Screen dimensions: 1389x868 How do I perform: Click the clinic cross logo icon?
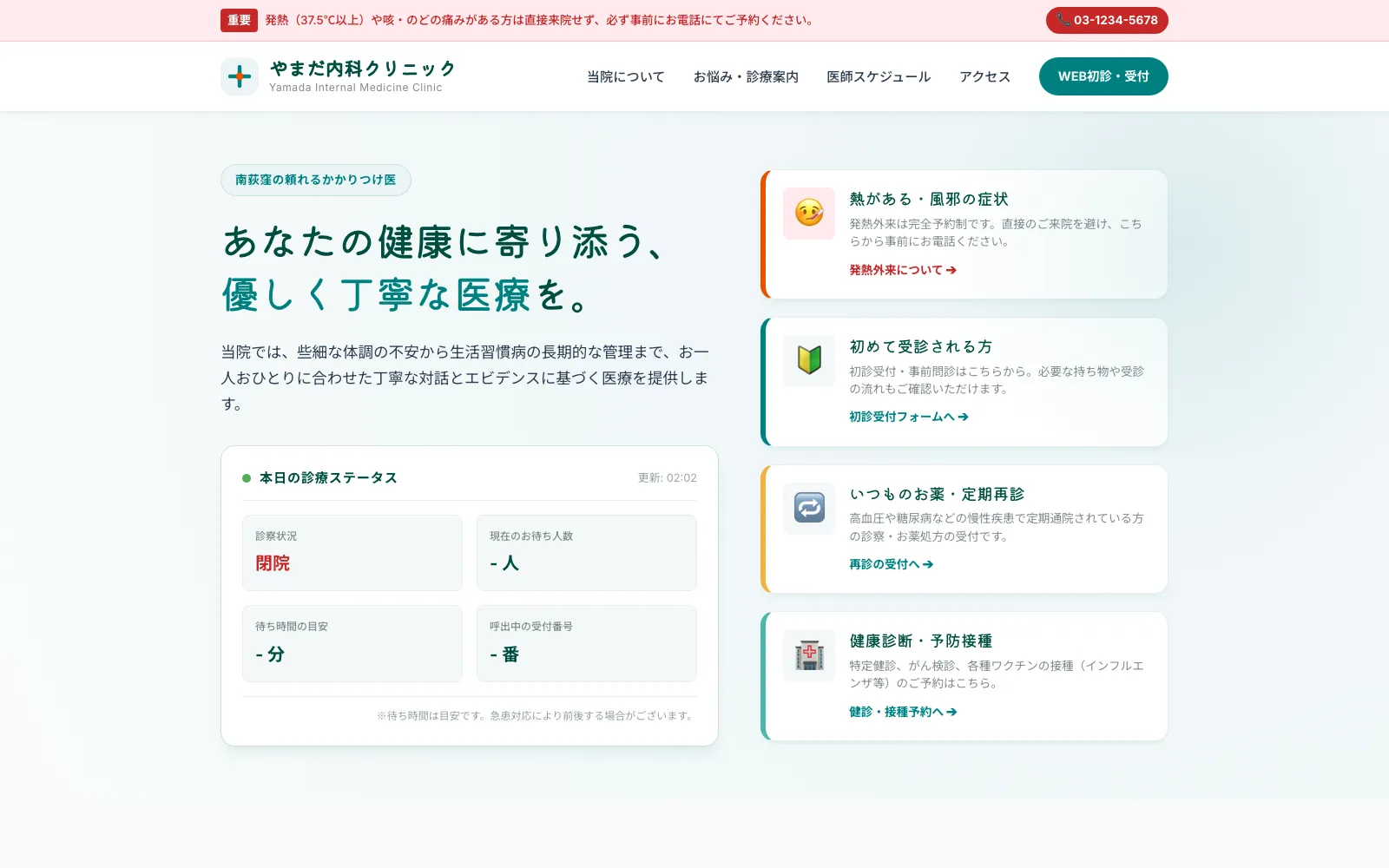coord(240,76)
